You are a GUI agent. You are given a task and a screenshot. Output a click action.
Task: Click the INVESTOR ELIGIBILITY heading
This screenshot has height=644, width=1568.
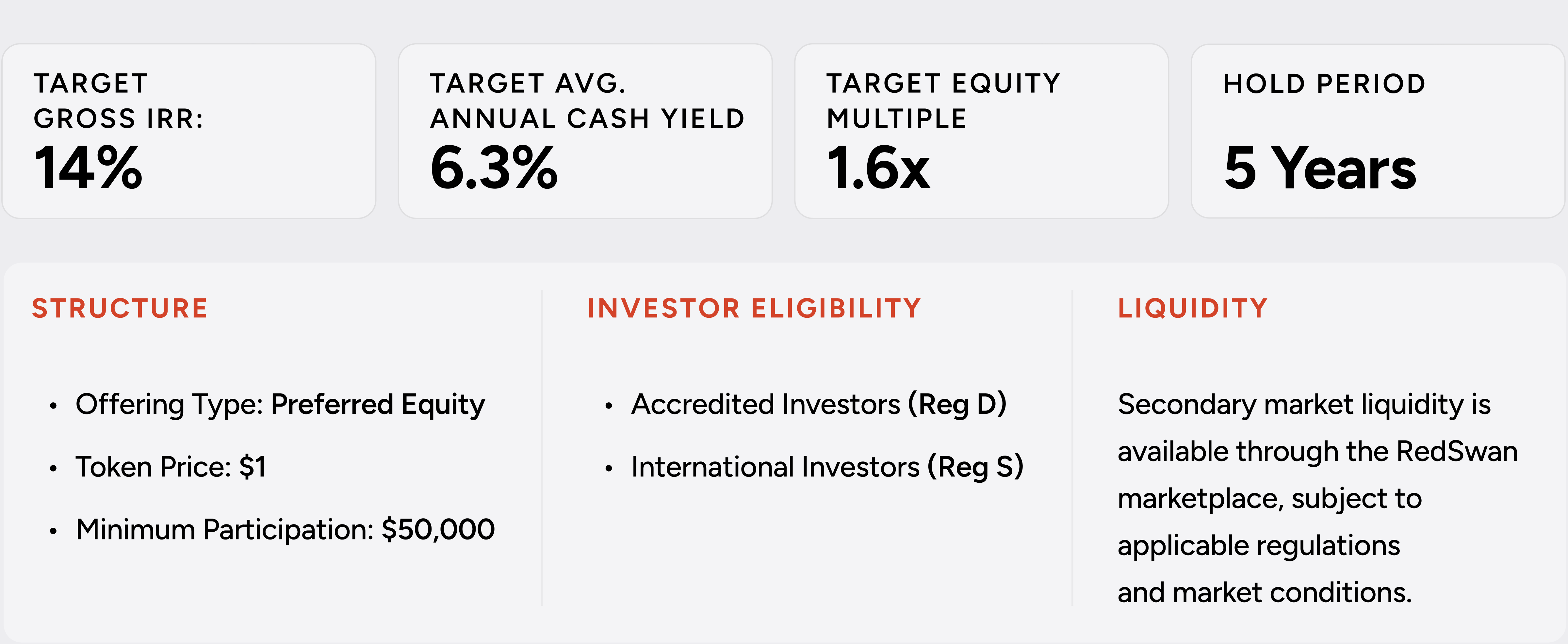coord(754,308)
